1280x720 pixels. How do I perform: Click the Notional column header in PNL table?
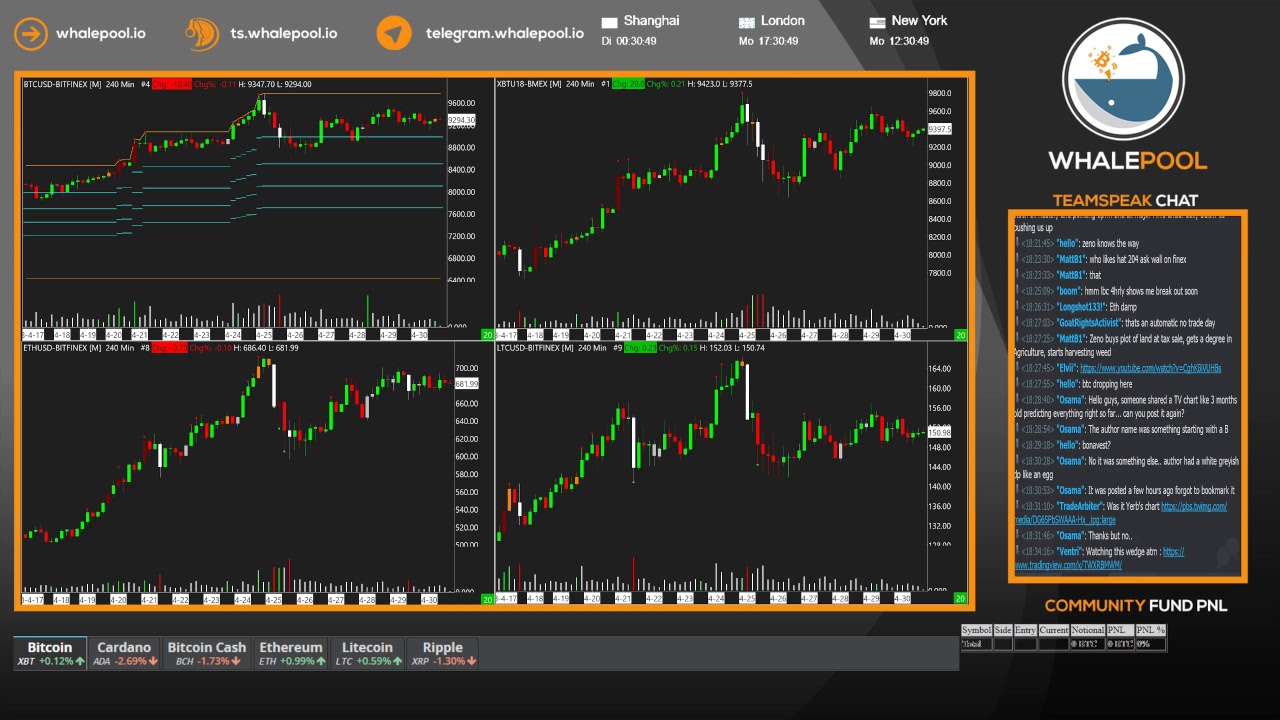pyautogui.click(x=1088, y=630)
